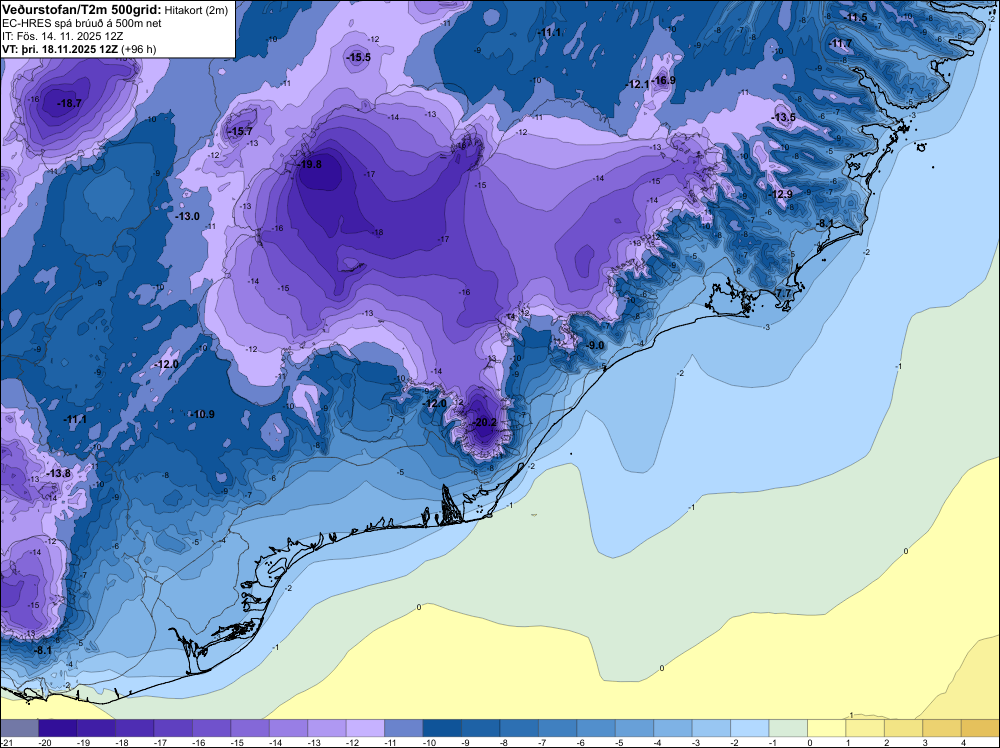
Task: Click the -16.9 temperature label
Action: click(x=663, y=80)
